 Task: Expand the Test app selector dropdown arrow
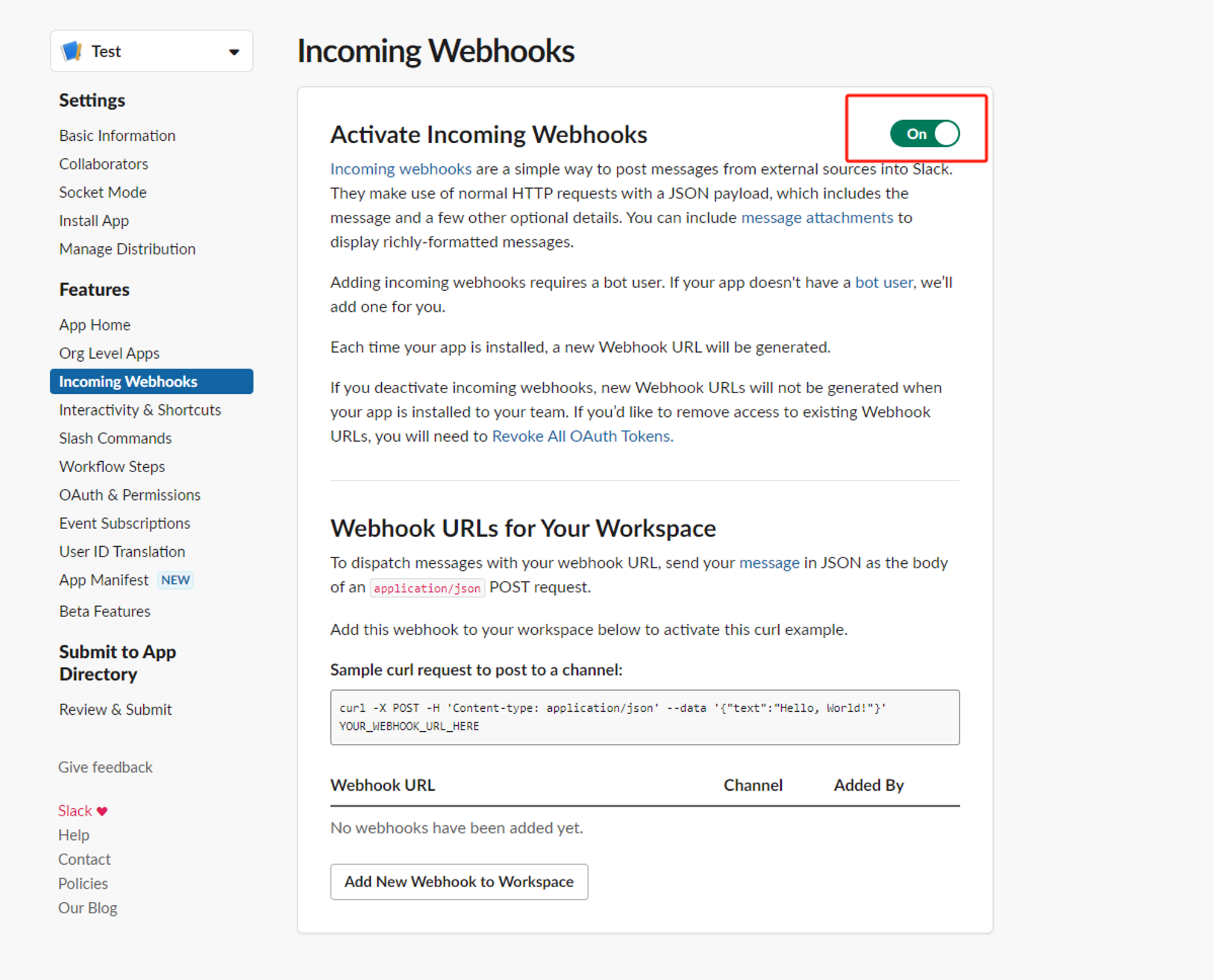point(234,52)
